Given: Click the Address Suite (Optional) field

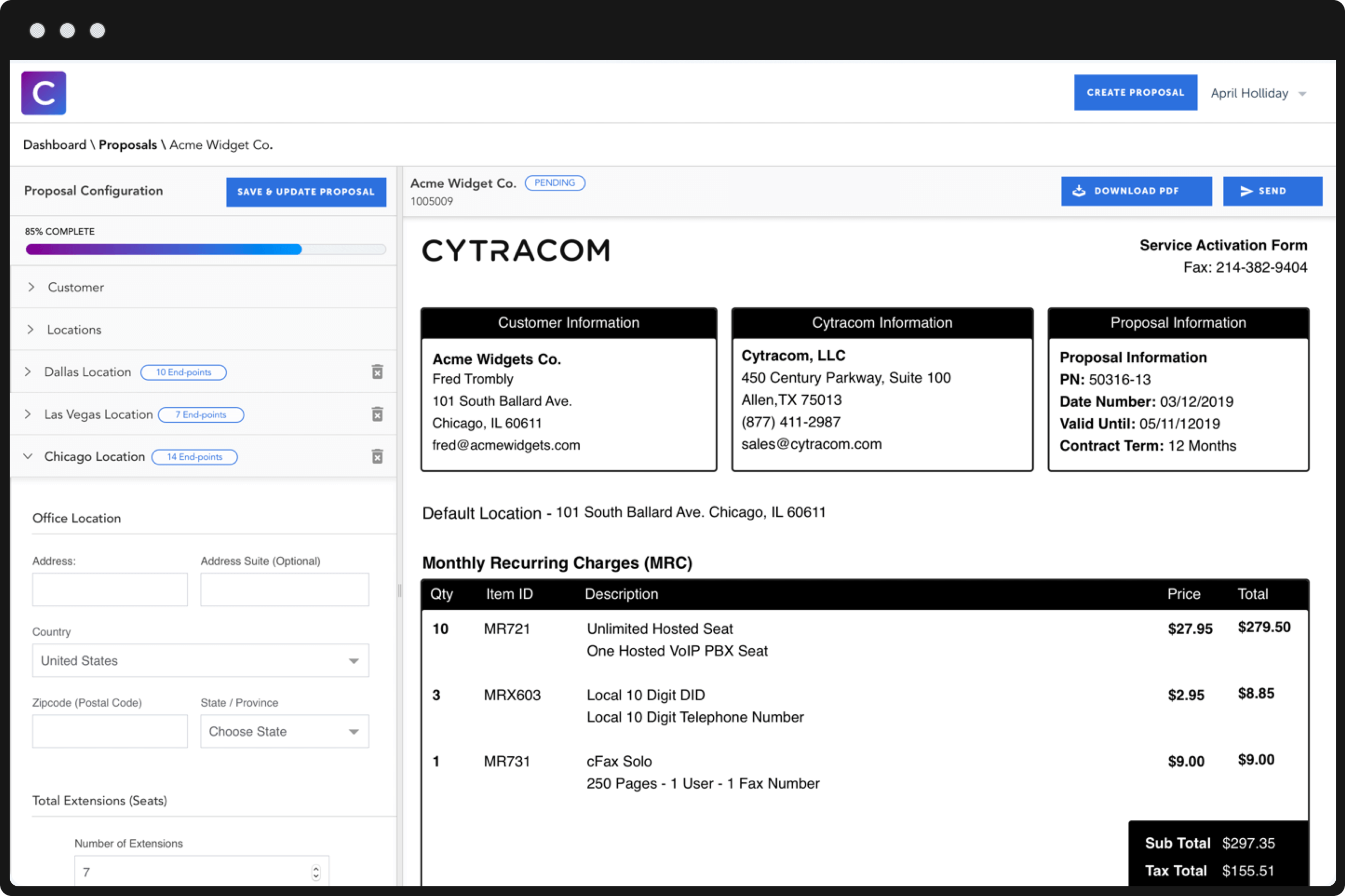Looking at the screenshot, I should pos(285,590).
